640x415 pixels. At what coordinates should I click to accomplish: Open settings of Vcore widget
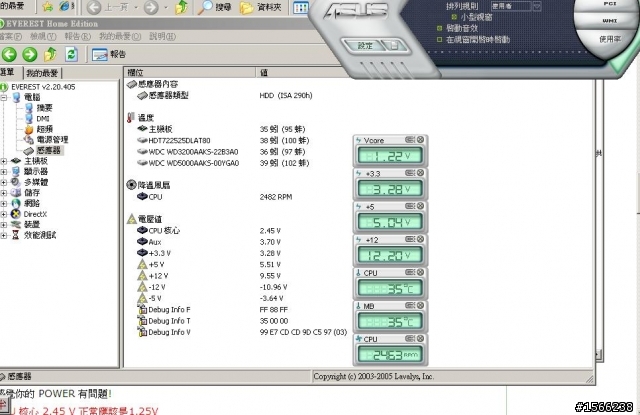click(410, 140)
